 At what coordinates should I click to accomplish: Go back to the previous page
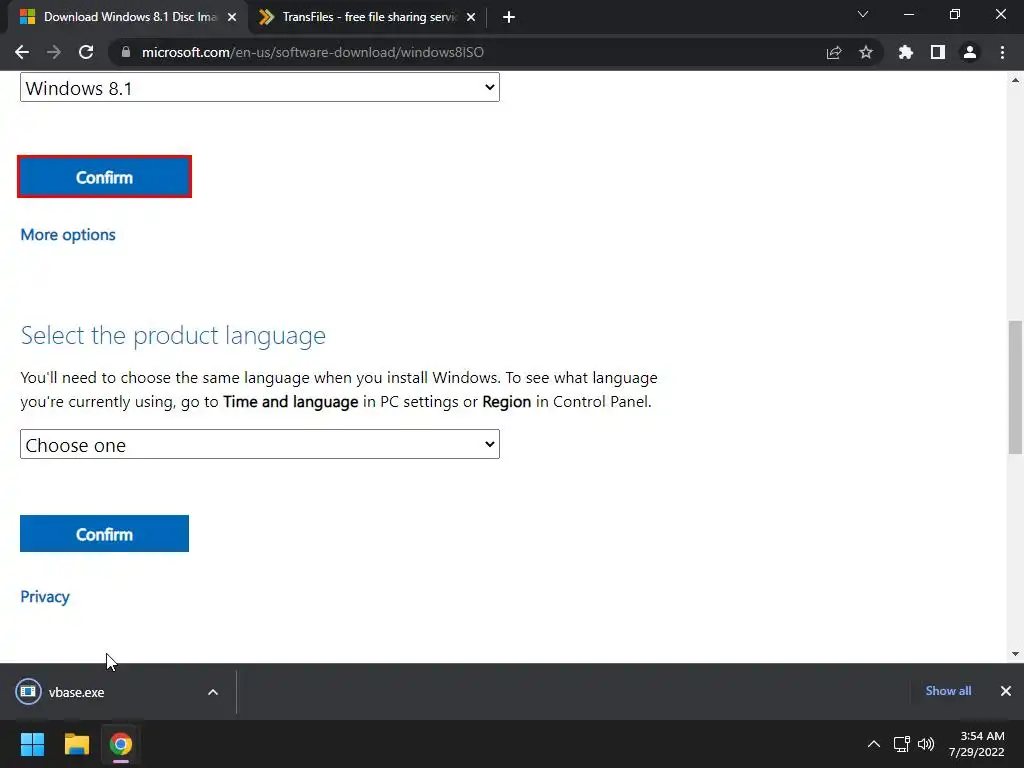pos(22,52)
